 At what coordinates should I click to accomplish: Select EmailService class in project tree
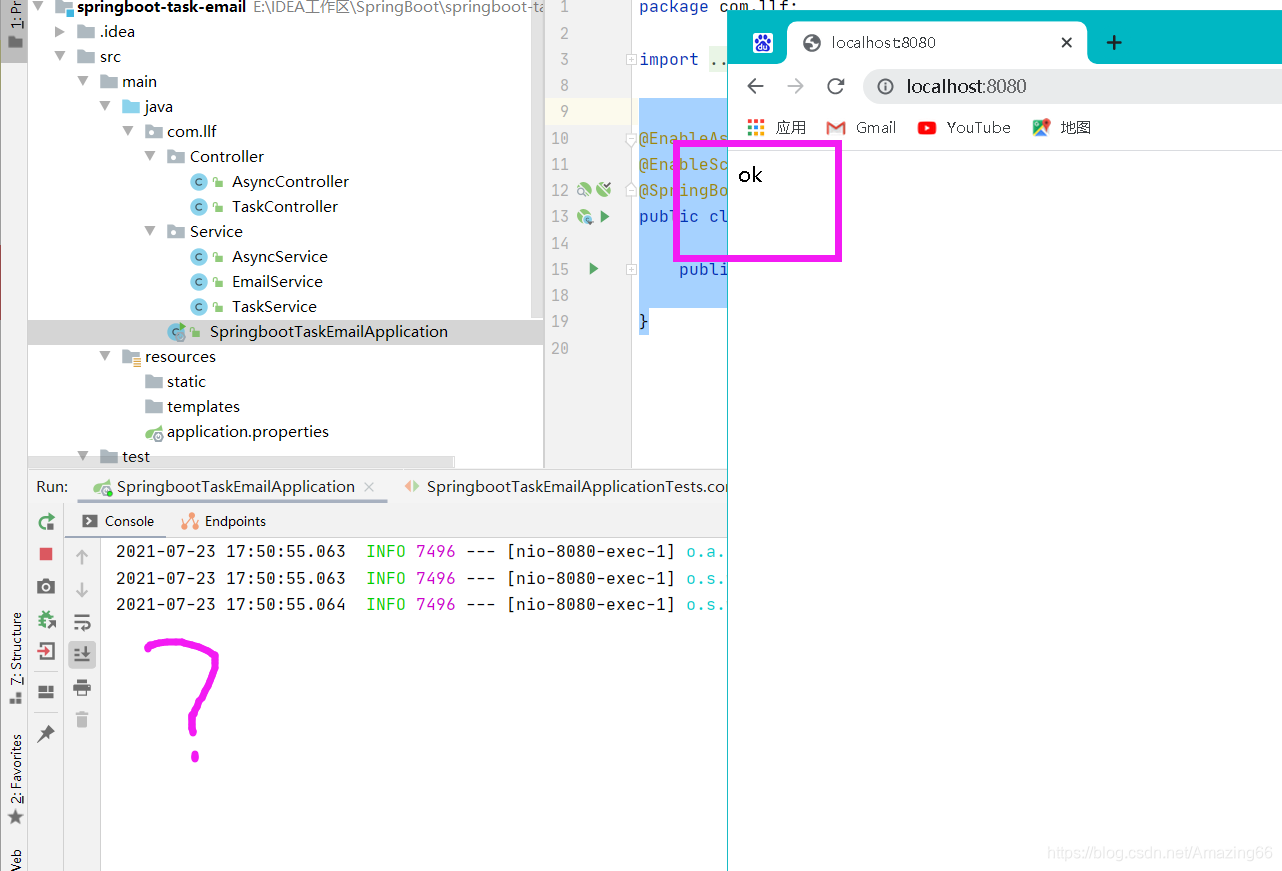coord(277,281)
